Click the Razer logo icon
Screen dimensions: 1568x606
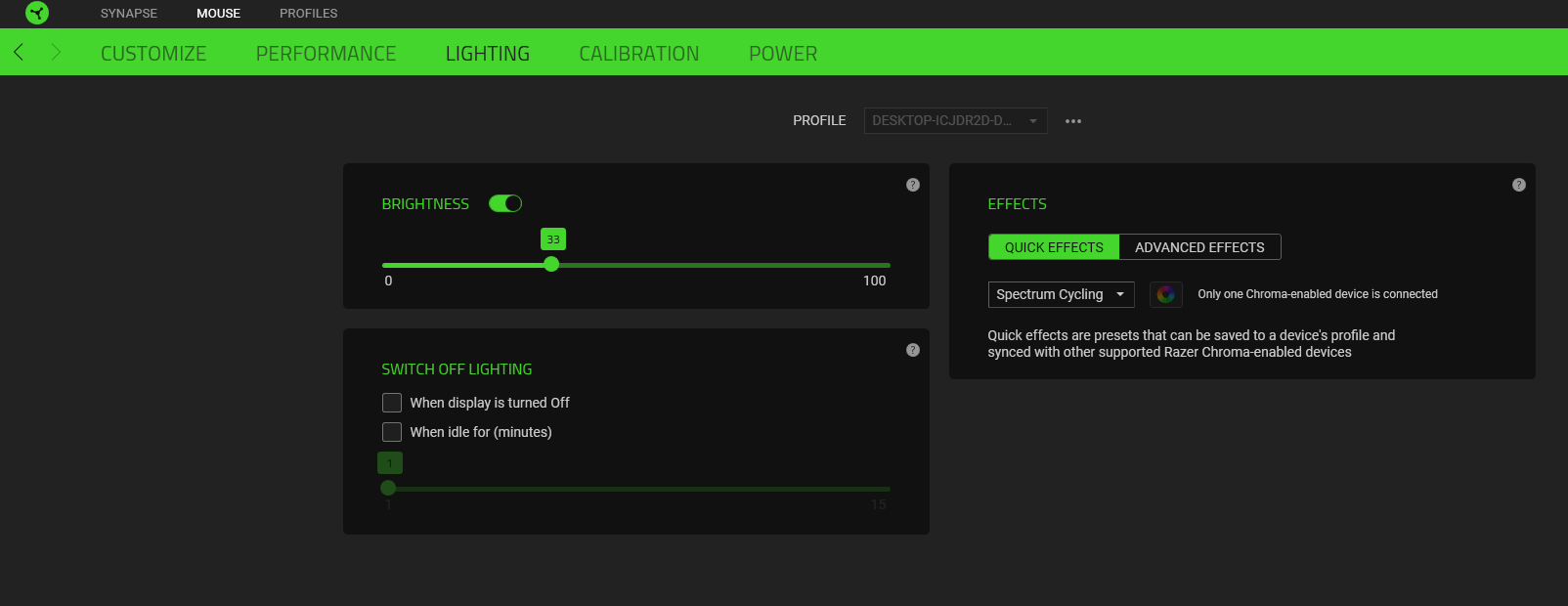(37, 13)
